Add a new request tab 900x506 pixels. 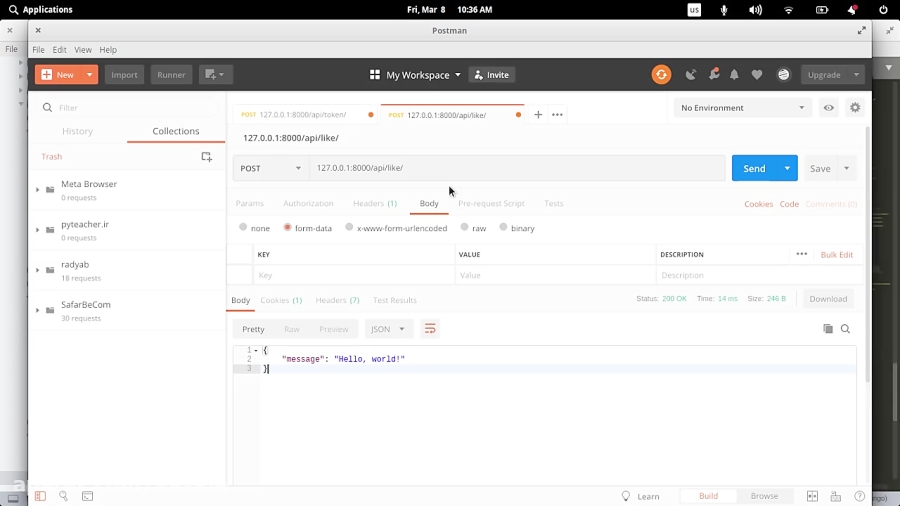tap(538, 115)
